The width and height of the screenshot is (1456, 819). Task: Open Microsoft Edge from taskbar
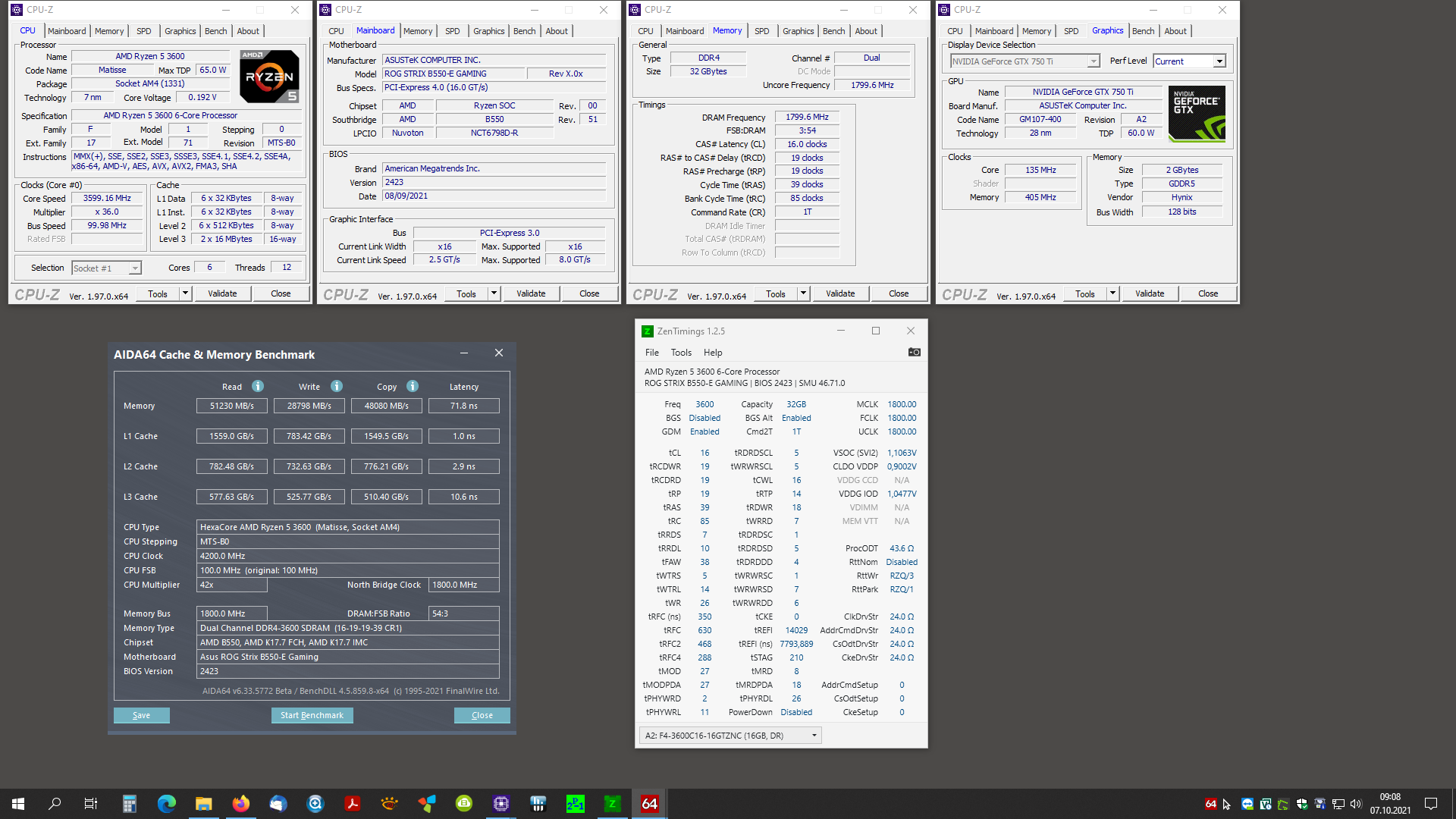166,804
